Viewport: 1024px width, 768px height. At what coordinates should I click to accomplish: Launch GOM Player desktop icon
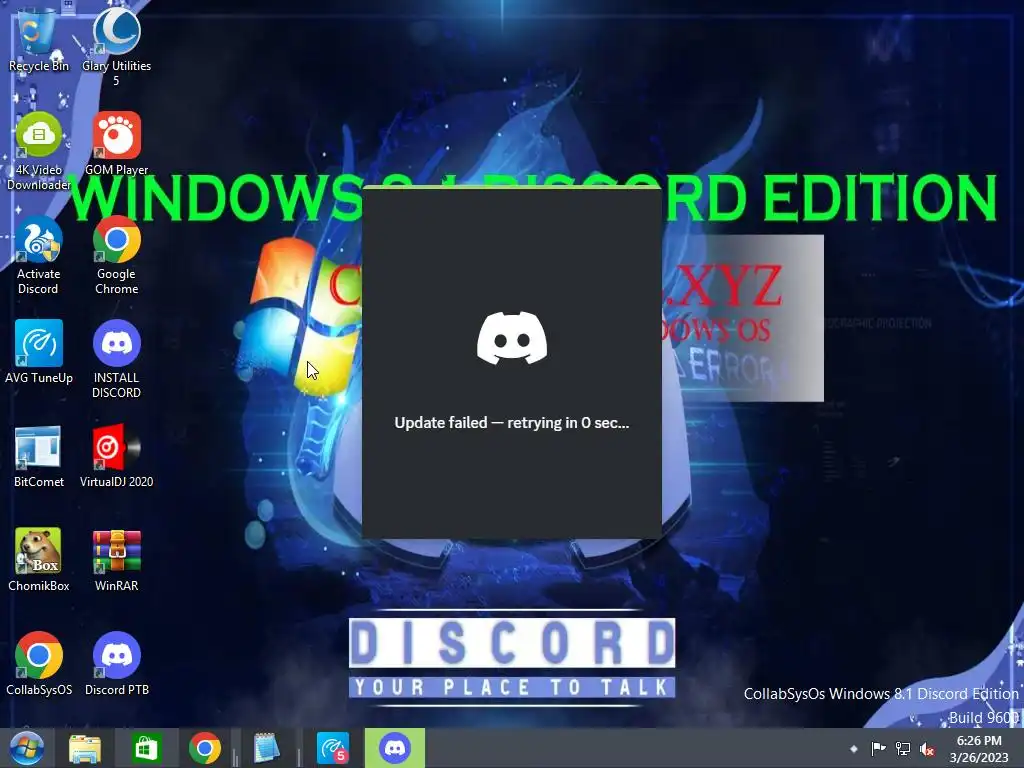116,144
